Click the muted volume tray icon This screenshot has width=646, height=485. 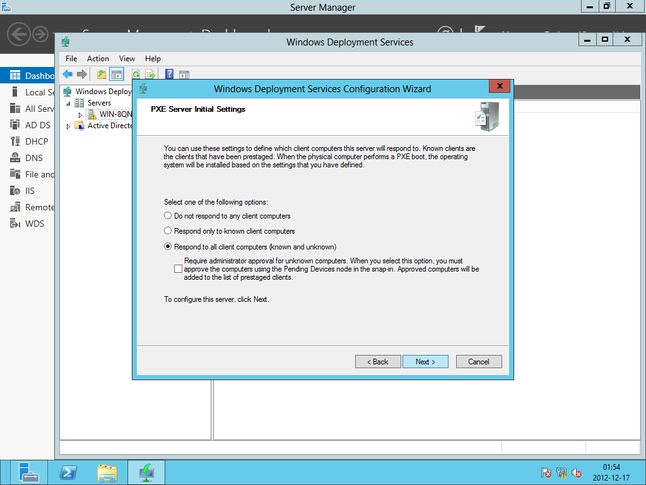pos(576,473)
